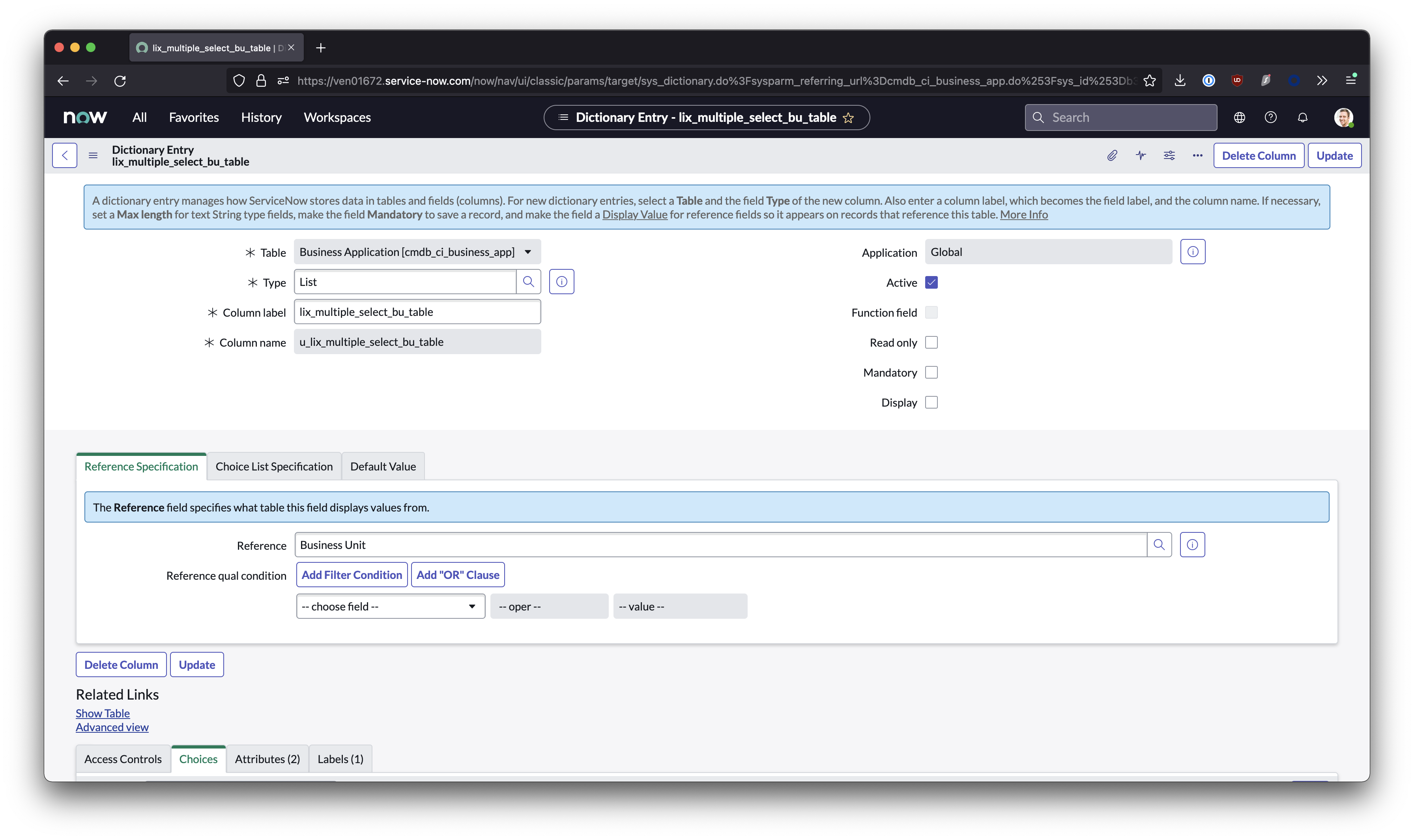
Task: Open the Attributes (2) tab
Action: (x=267, y=759)
